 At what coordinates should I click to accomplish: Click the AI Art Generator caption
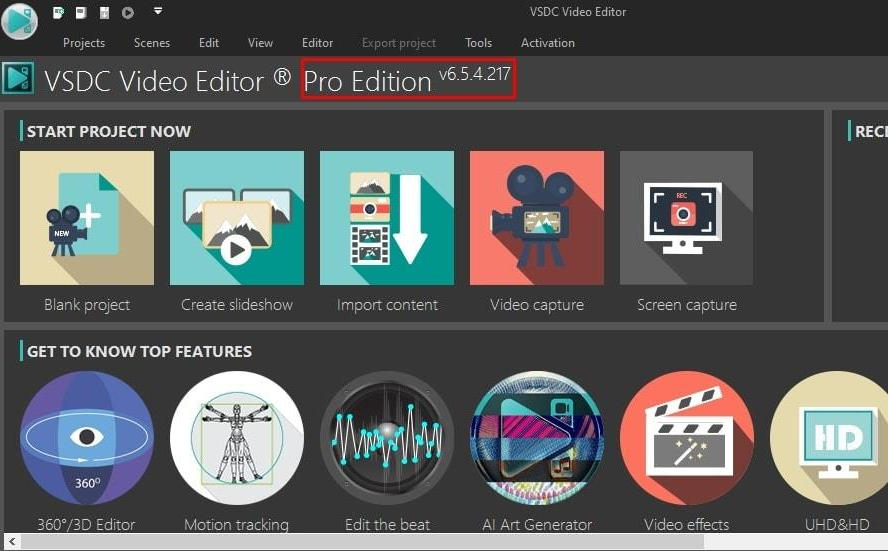[537, 524]
